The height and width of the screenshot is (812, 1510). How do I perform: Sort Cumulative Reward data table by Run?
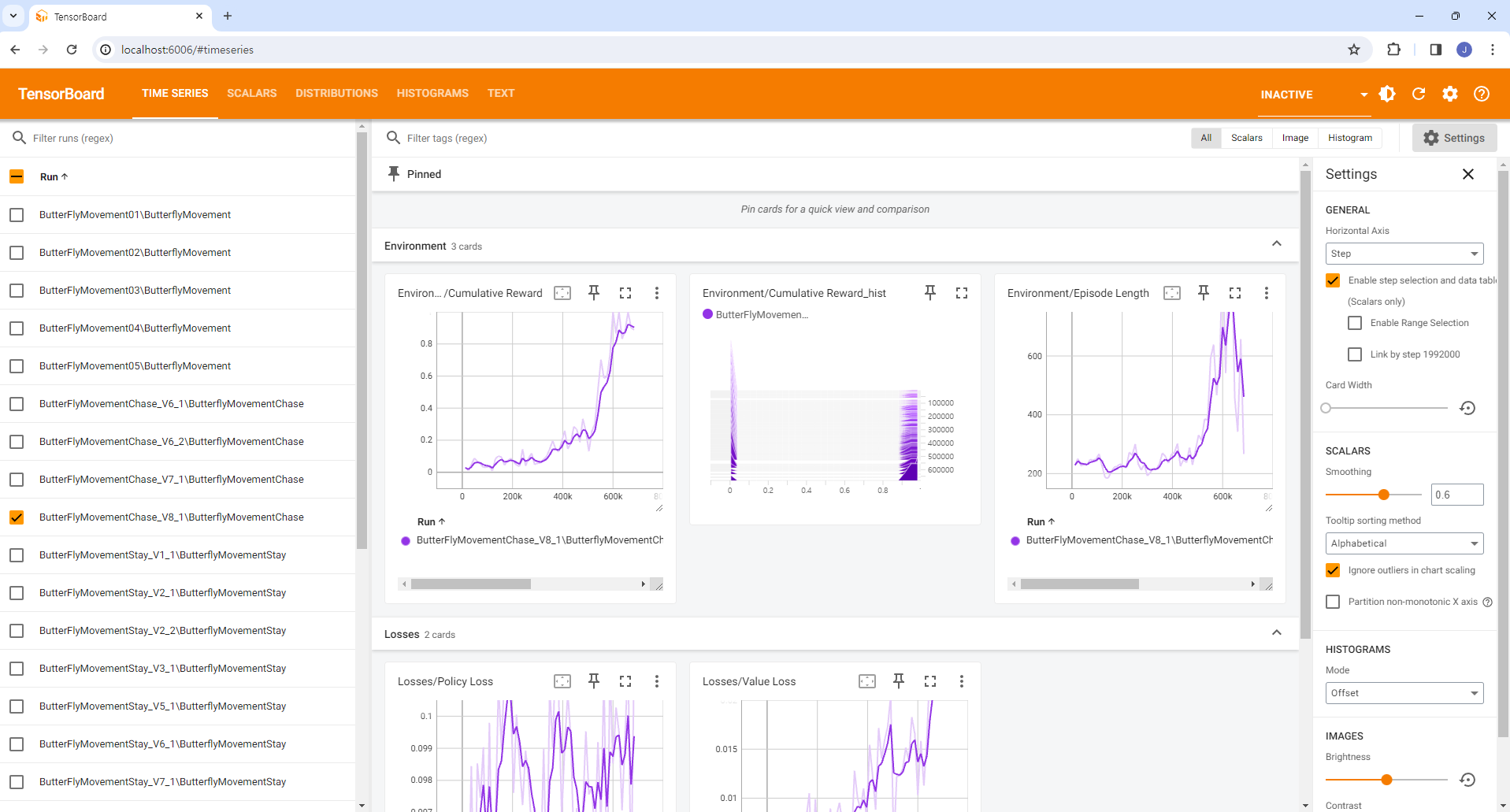click(432, 521)
